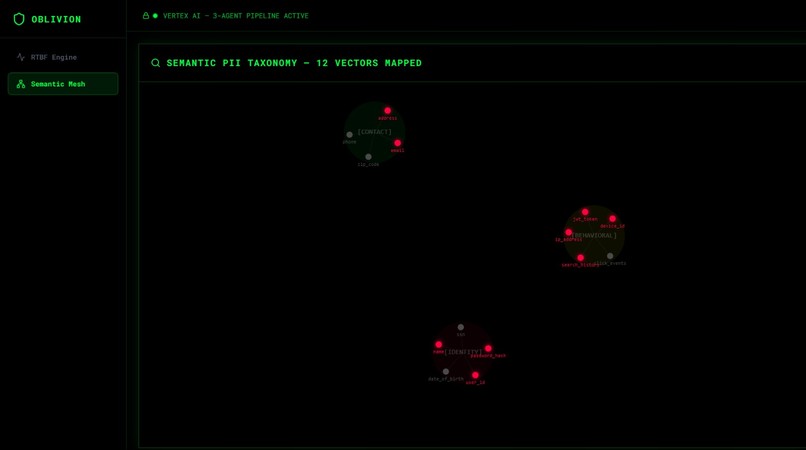Click the gray zip_code node
This screenshot has width=806, height=450.
click(x=368, y=157)
